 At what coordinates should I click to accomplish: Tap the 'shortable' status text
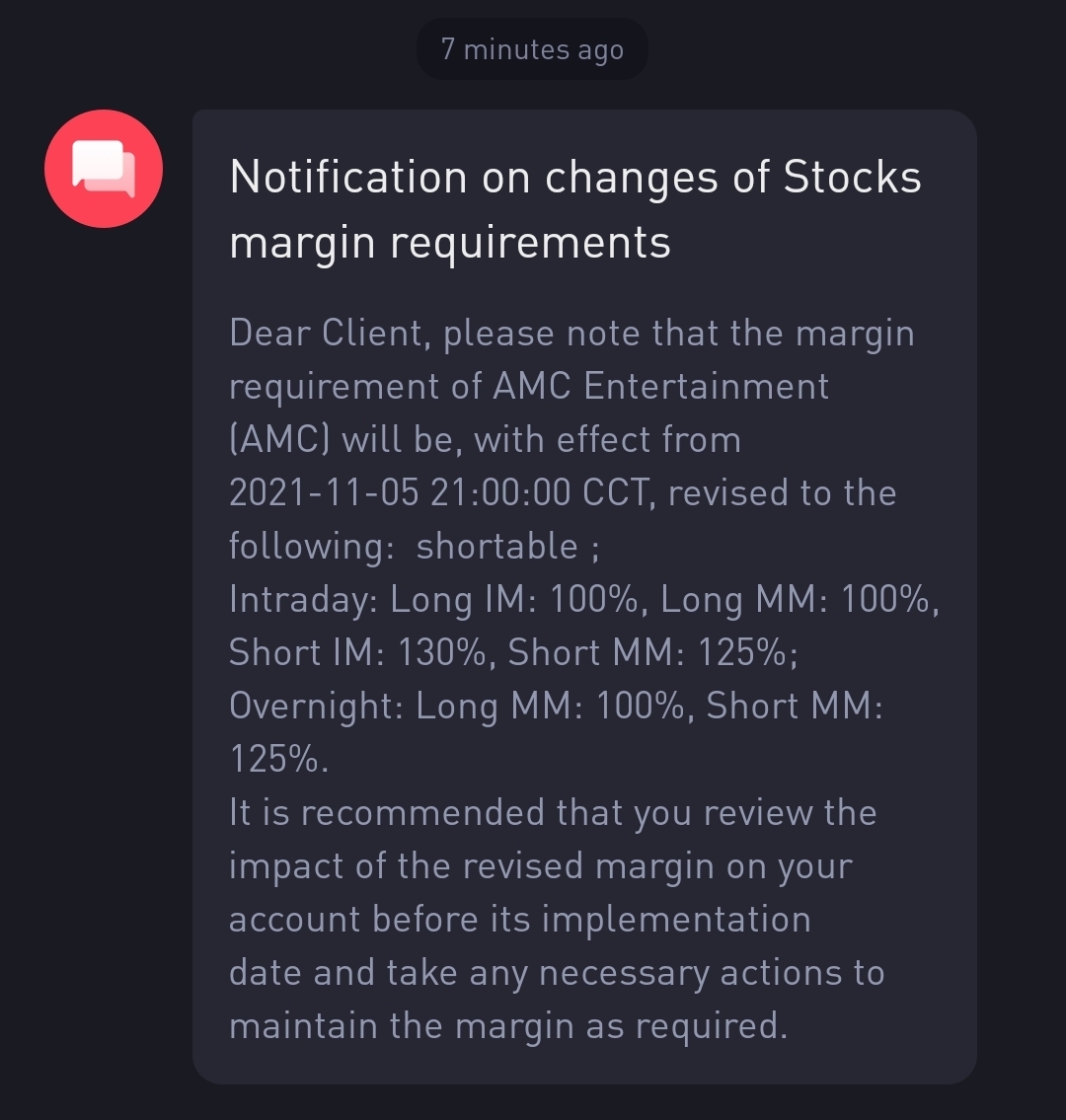pos(496,547)
